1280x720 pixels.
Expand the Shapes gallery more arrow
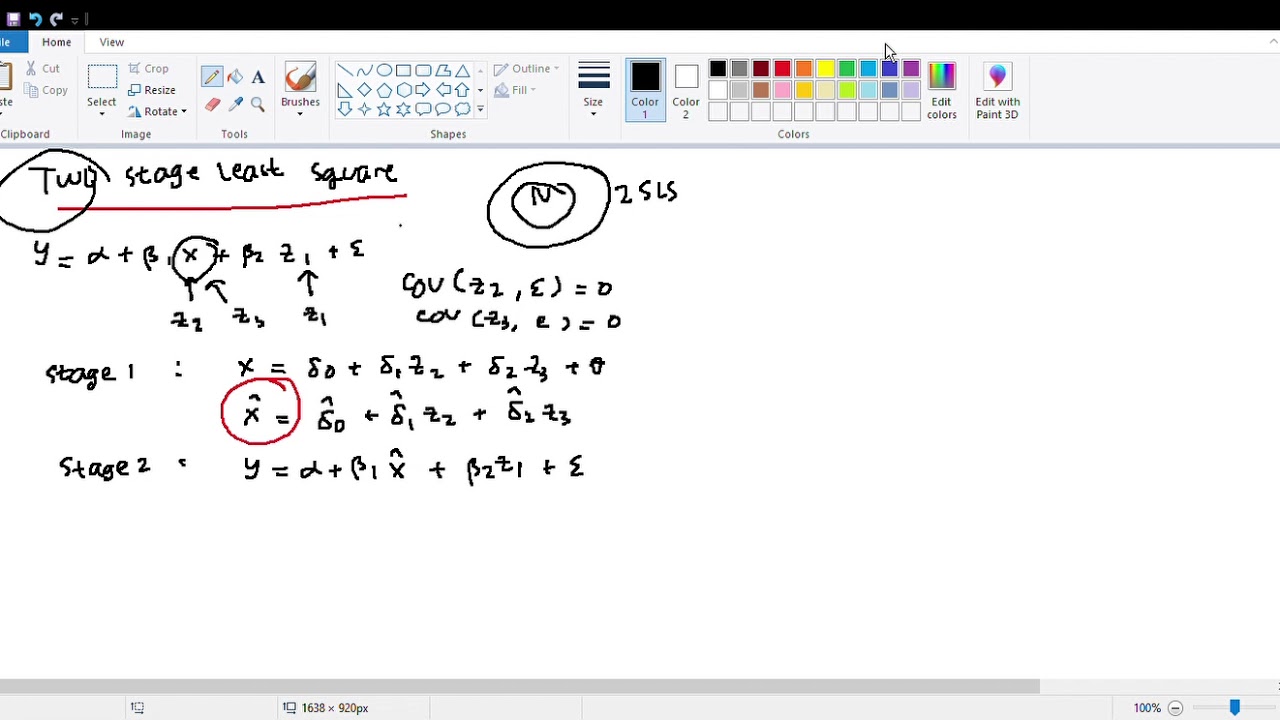[x=480, y=109]
